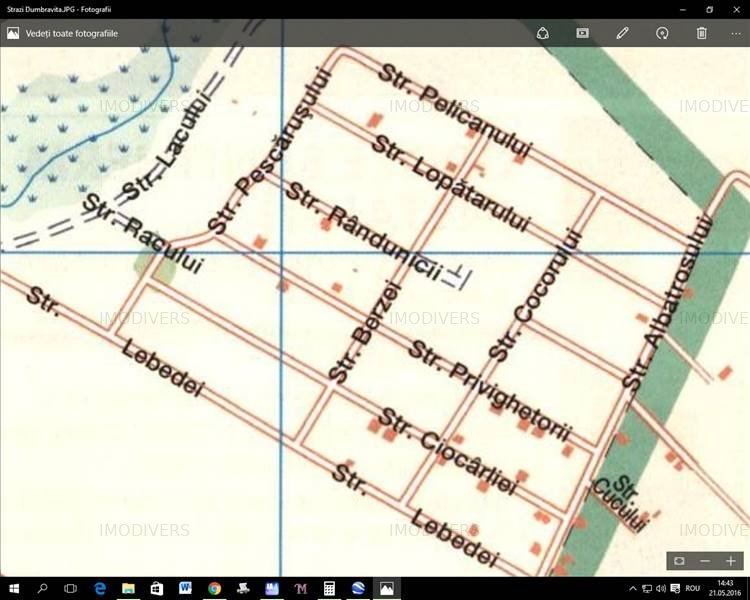The height and width of the screenshot is (600, 750).
Task: Open the Calculator from the taskbar
Action: pyautogui.click(x=329, y=589)
